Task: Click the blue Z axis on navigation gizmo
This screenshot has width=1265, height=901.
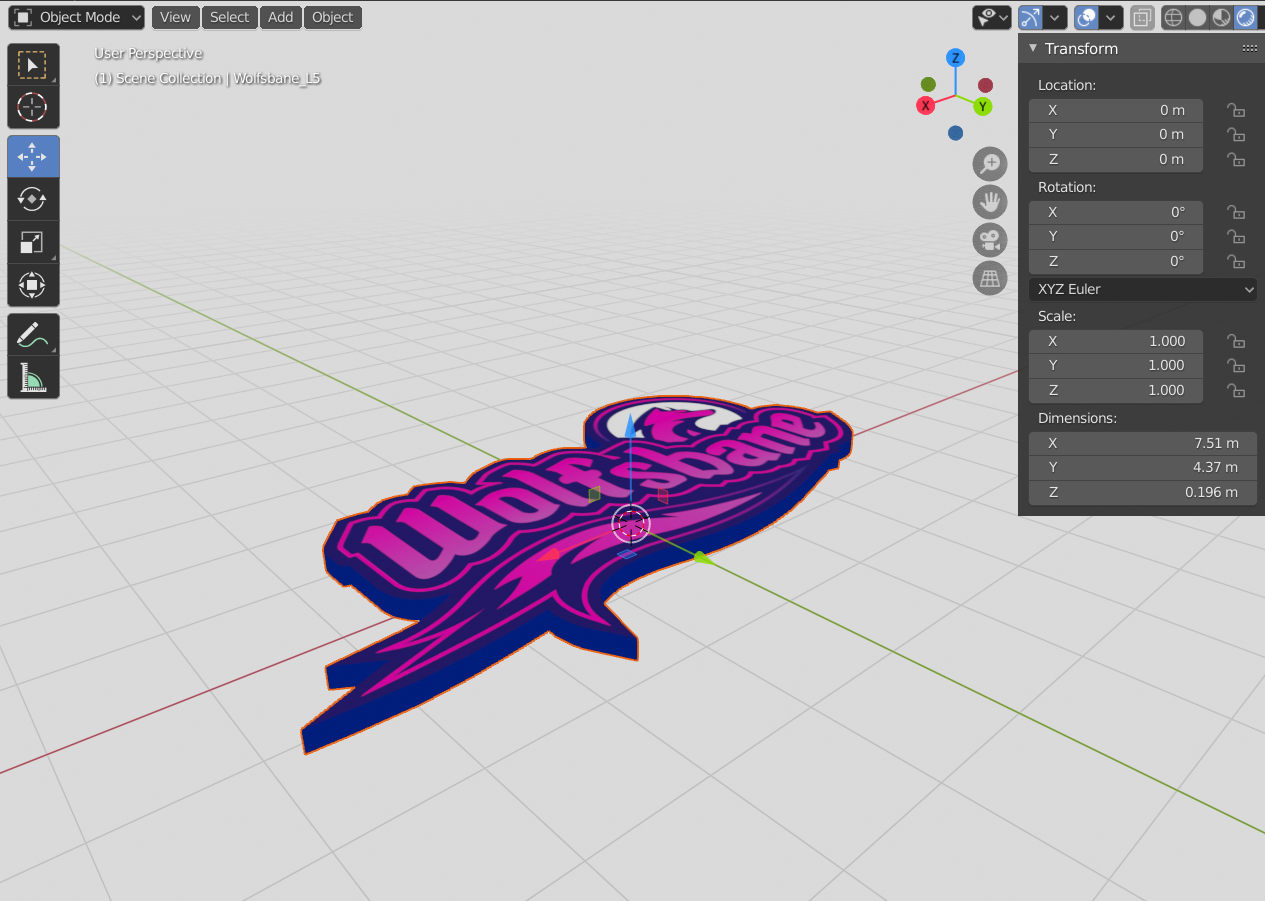Action: (x=956, y=58)
